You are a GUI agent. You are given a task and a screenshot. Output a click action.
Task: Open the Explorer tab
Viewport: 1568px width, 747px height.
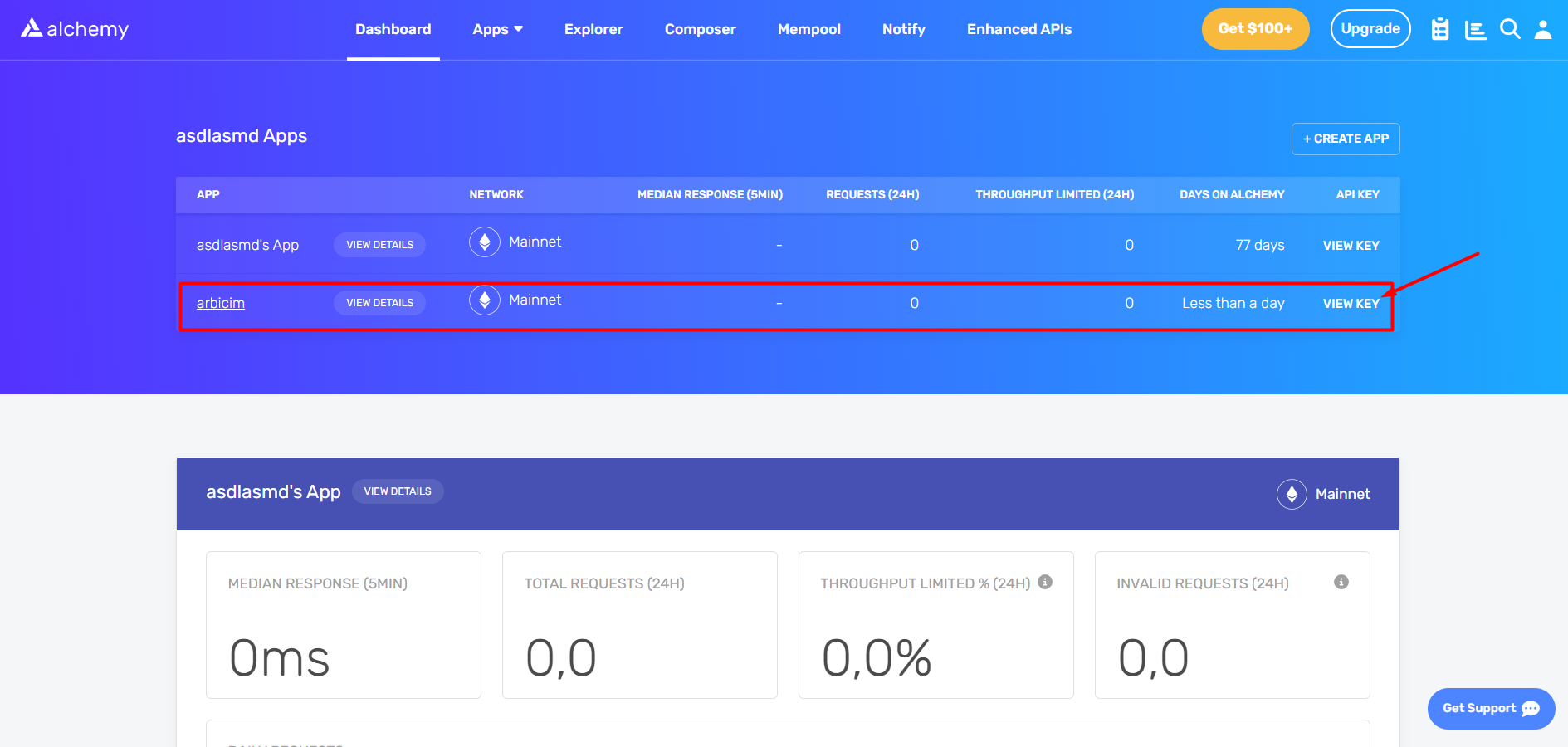593,29
